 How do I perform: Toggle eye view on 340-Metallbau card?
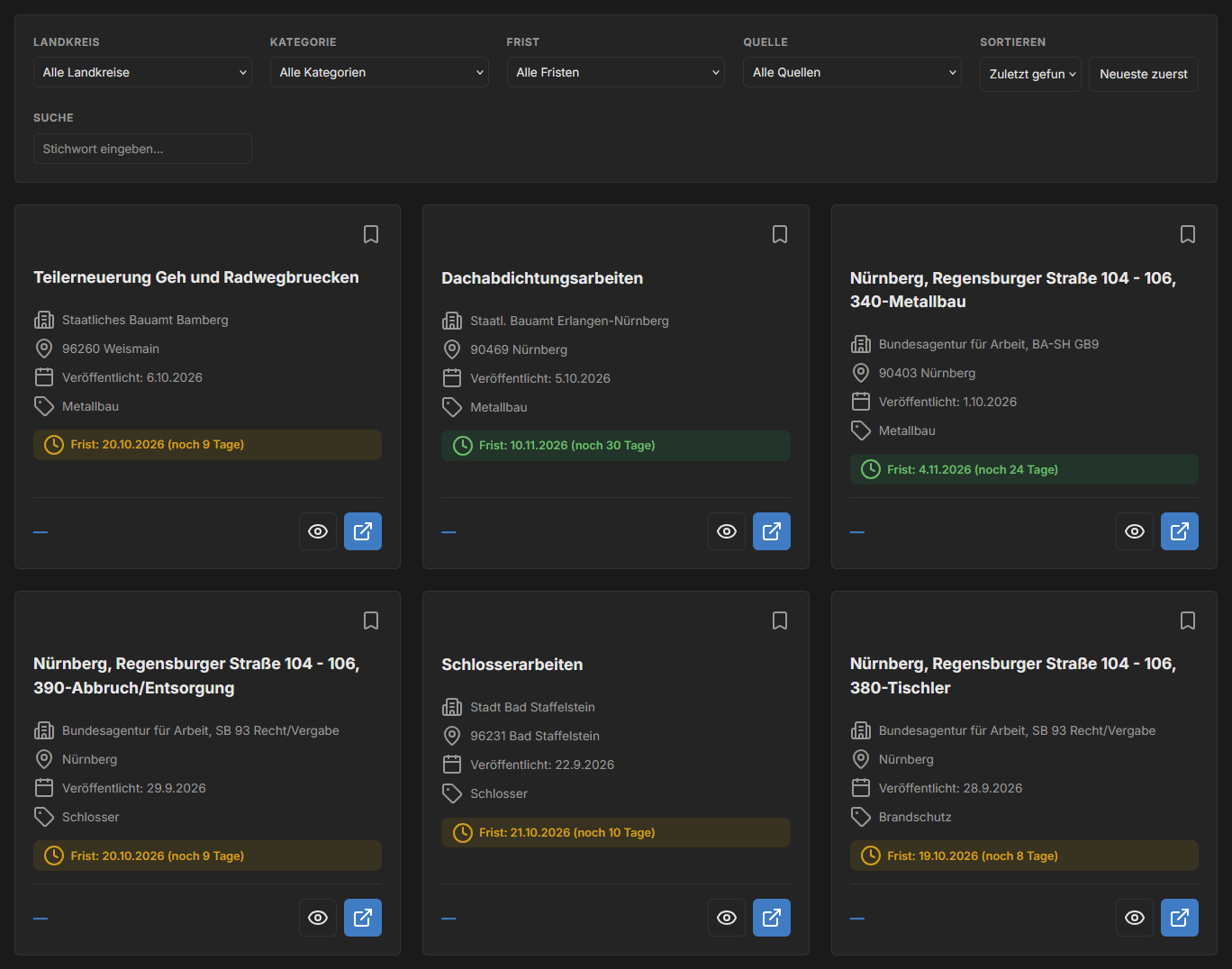1135,531
